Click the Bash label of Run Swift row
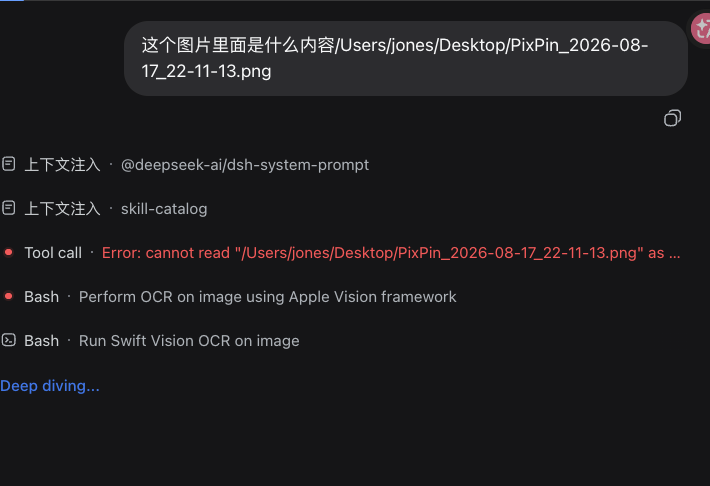This screenshot has width=710, height=486. click(x=42, y=341)
